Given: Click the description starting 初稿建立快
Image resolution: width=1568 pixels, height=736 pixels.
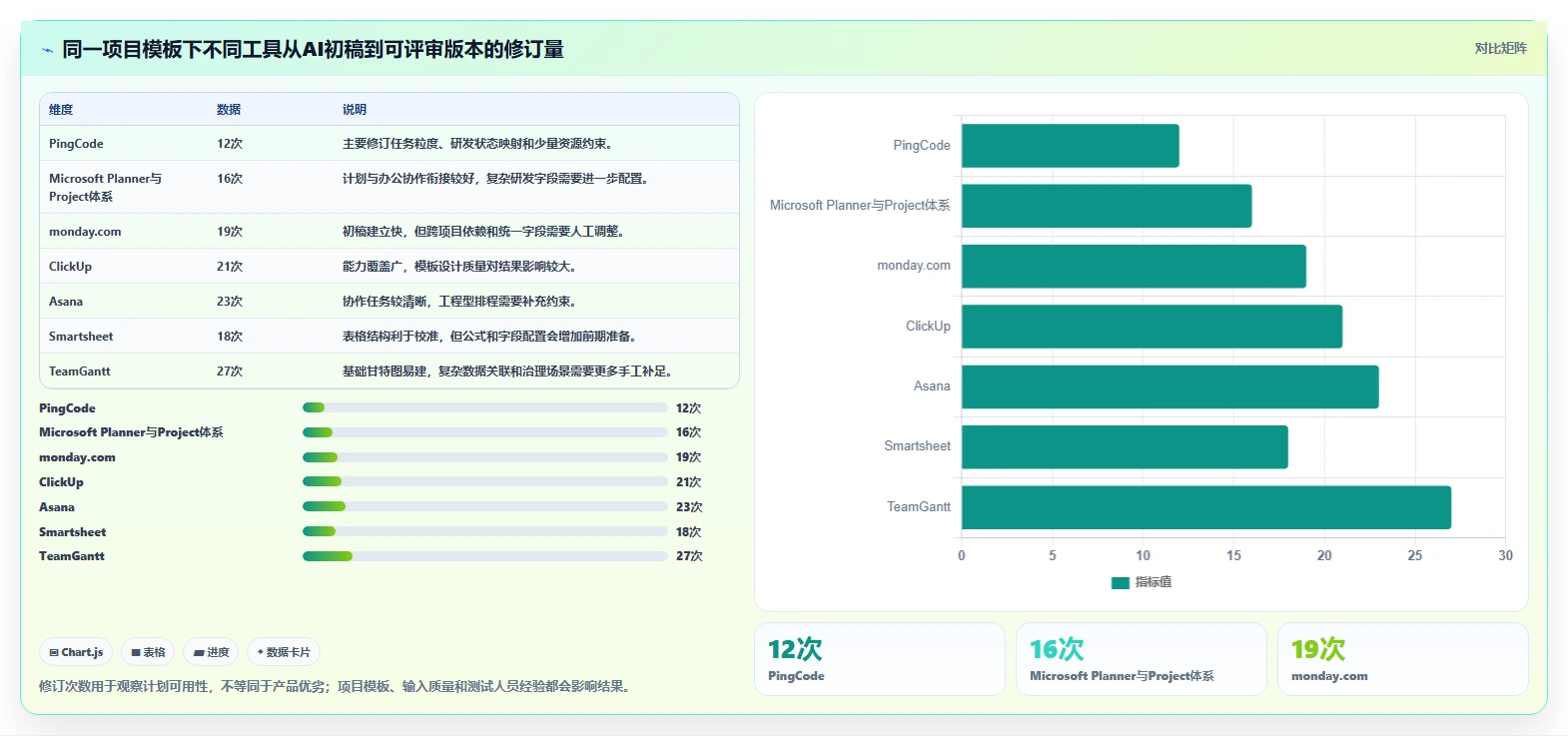Looking at the screenshot, I should pyautogui.click(x=486, y=232).
